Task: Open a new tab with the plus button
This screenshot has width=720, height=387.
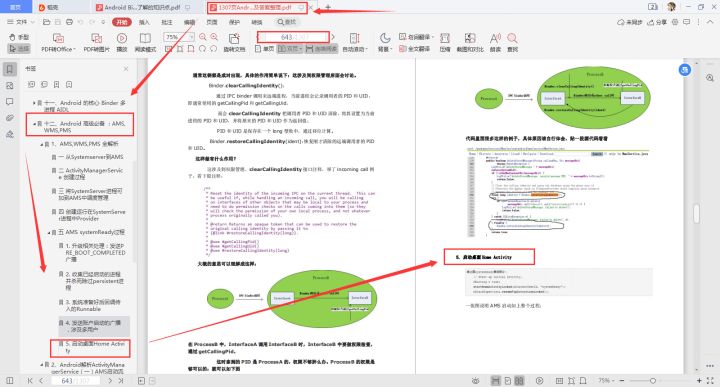Action: point(328,7)
